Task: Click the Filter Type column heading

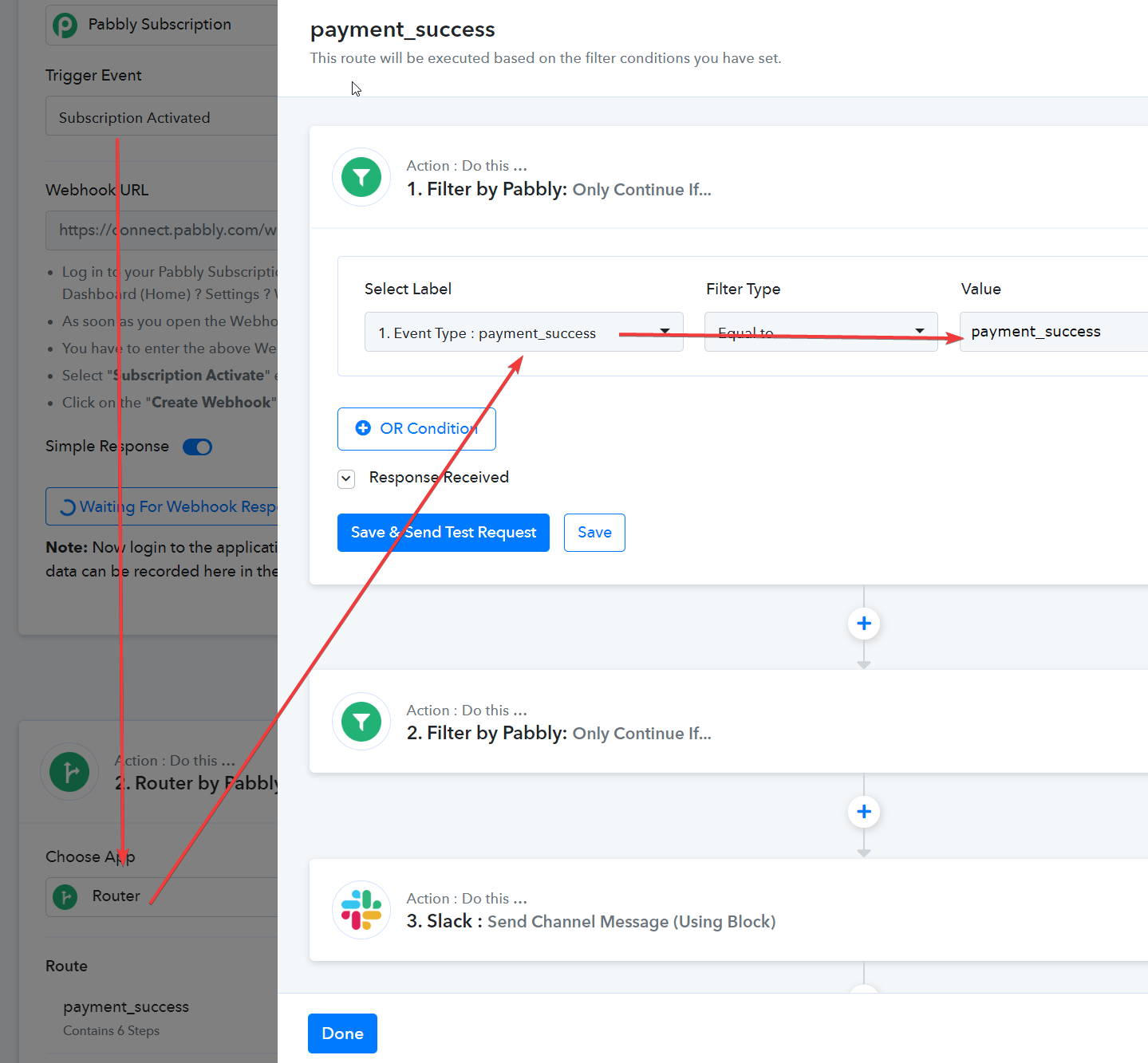Action: 743,289
